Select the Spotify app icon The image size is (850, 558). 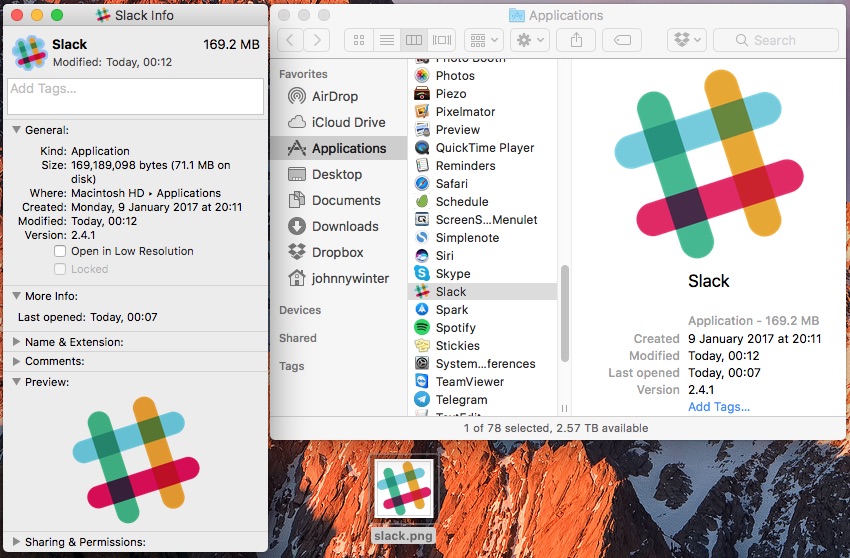click(x=422, y=327)
